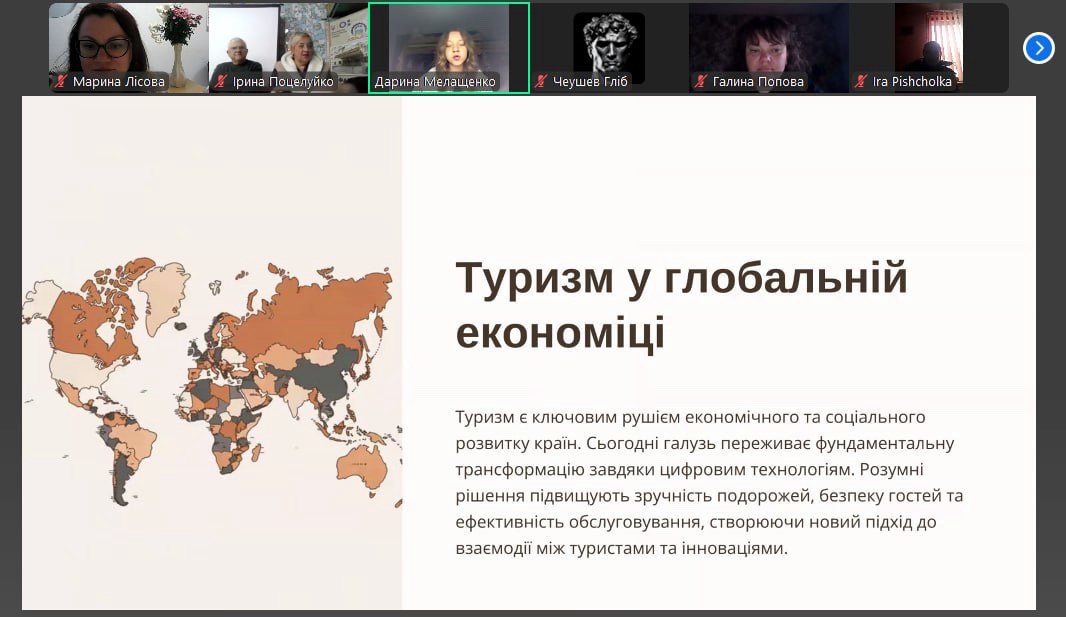Click the Галина Попова name label

point(758,82)
